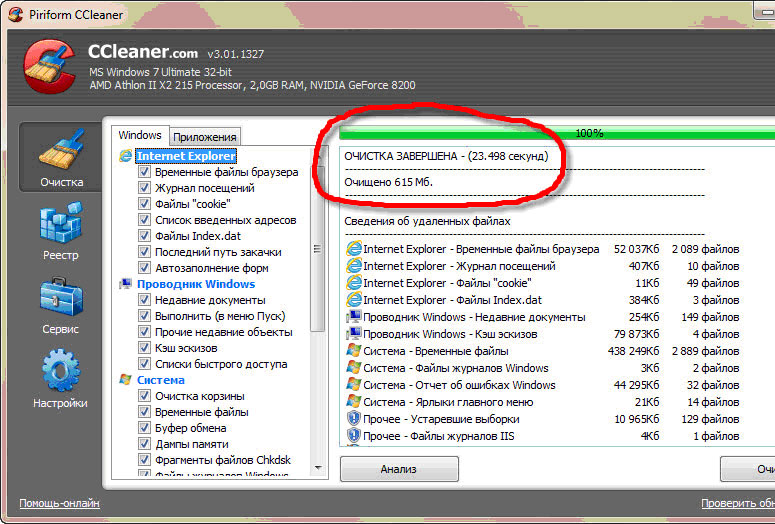The image size is (775, 524).
Task: Click Windows icon of Система Временные файлы result
Action: [353, 351]
